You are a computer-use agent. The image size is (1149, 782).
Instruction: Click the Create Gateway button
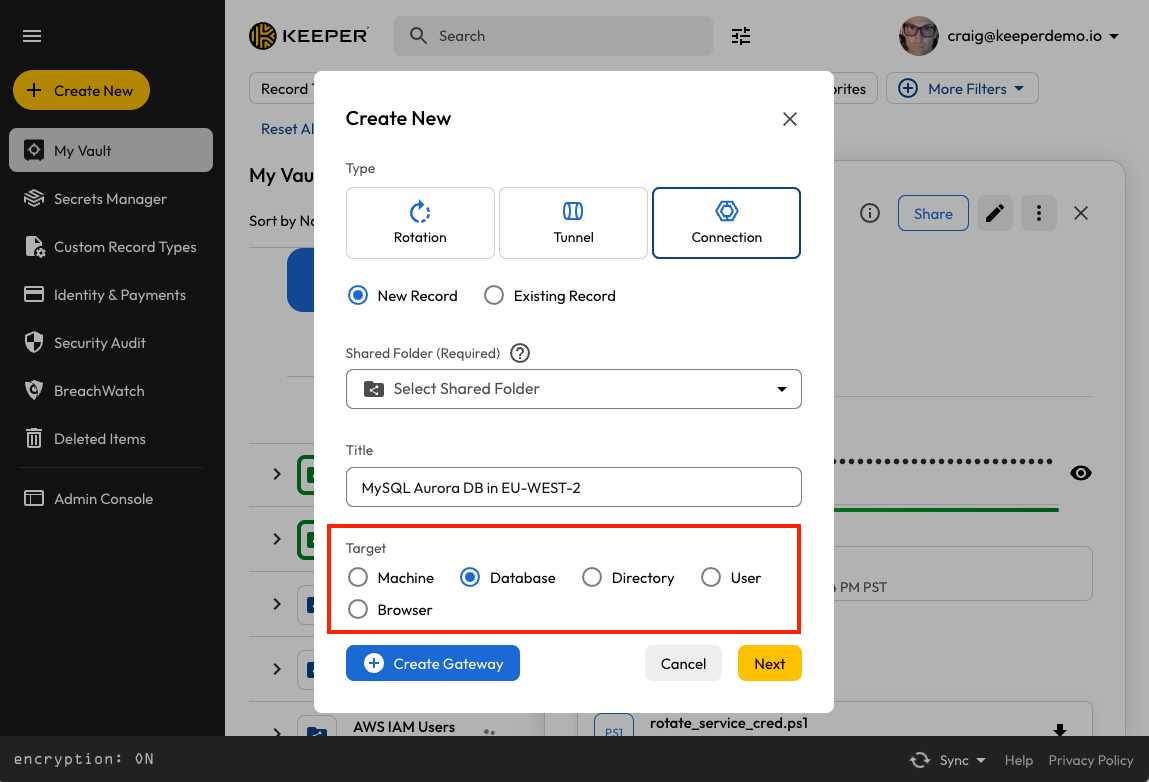(433, 664)
